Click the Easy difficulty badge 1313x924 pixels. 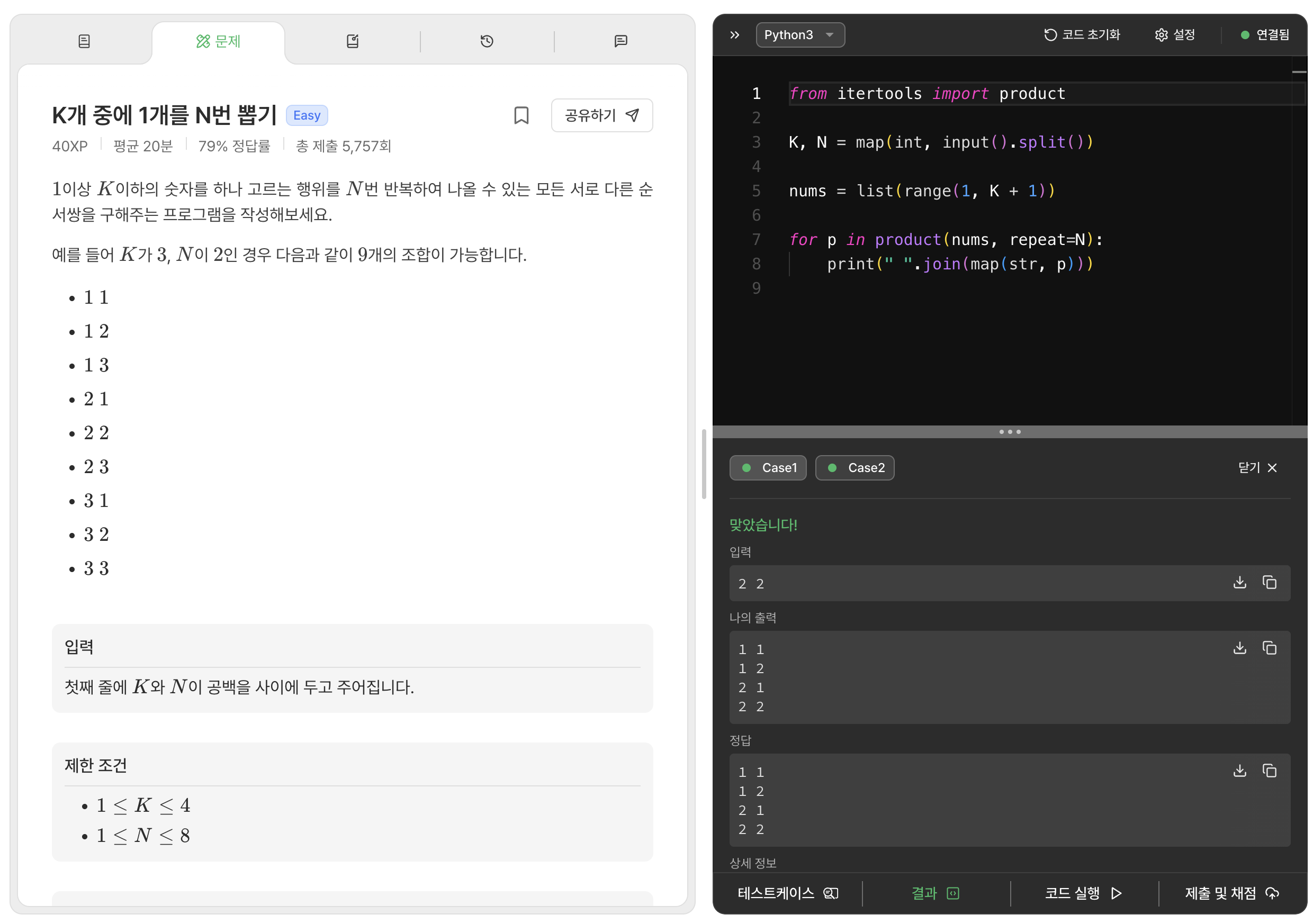click(307, 115)
